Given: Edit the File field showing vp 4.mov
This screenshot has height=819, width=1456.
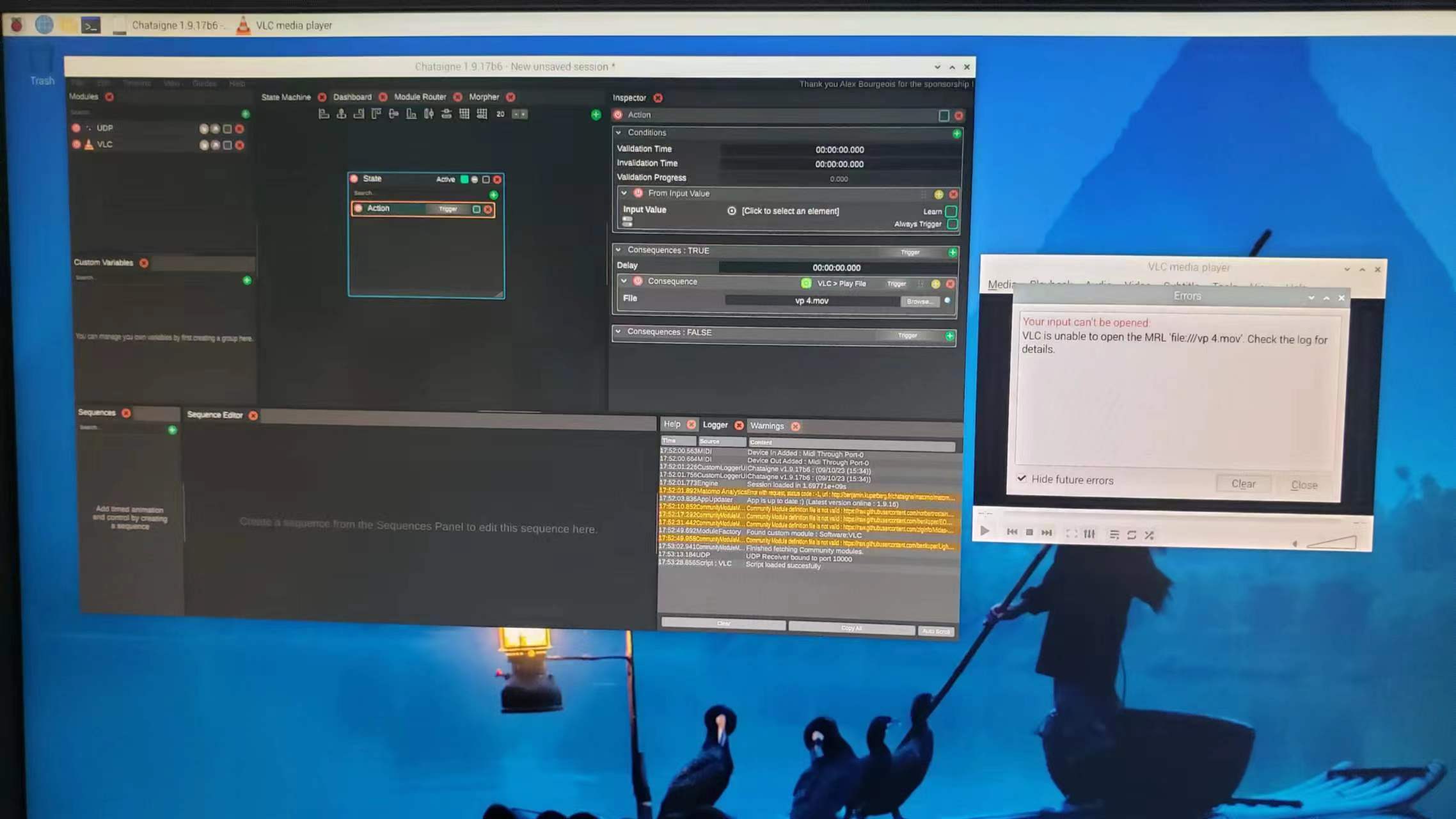Looking at the screenshot, I should (811, 300).
